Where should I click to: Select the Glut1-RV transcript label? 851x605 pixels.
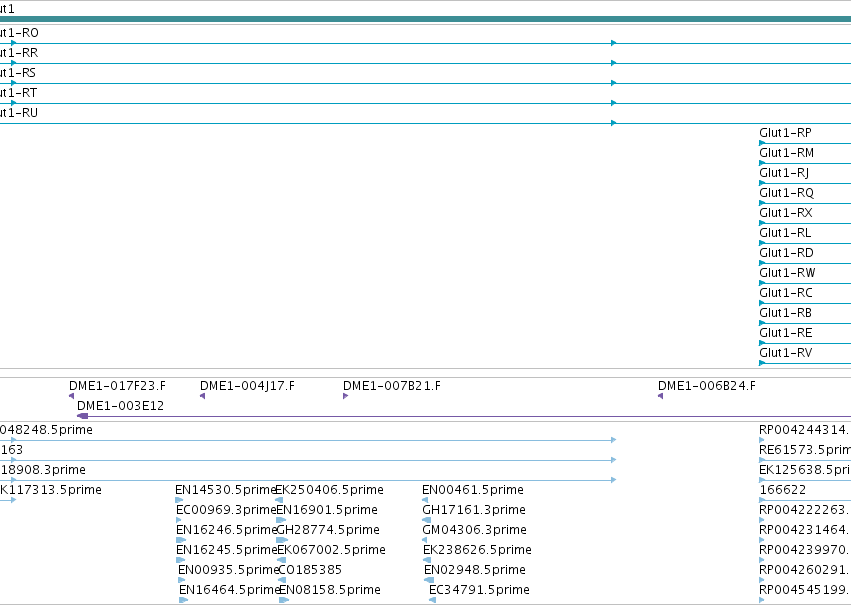pos(786,354)
